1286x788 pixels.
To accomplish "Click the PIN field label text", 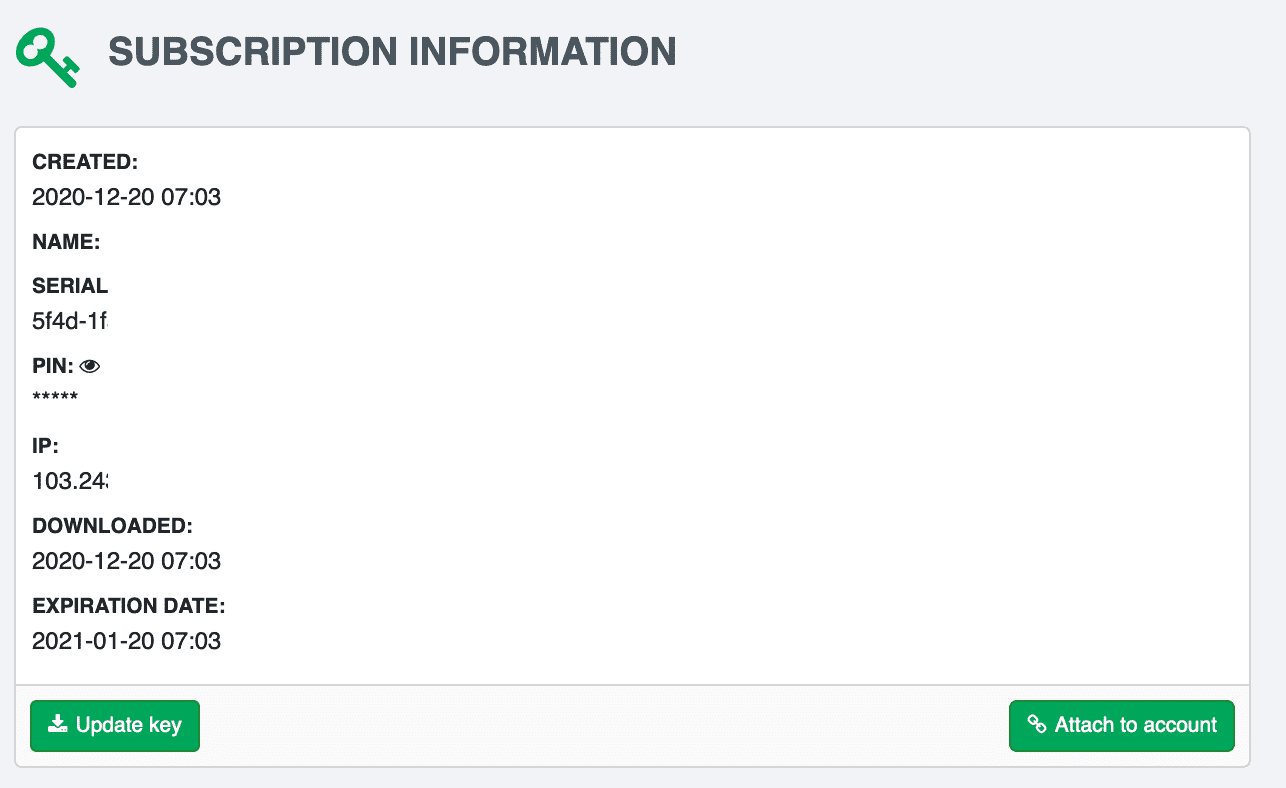I will coord(53,367).
